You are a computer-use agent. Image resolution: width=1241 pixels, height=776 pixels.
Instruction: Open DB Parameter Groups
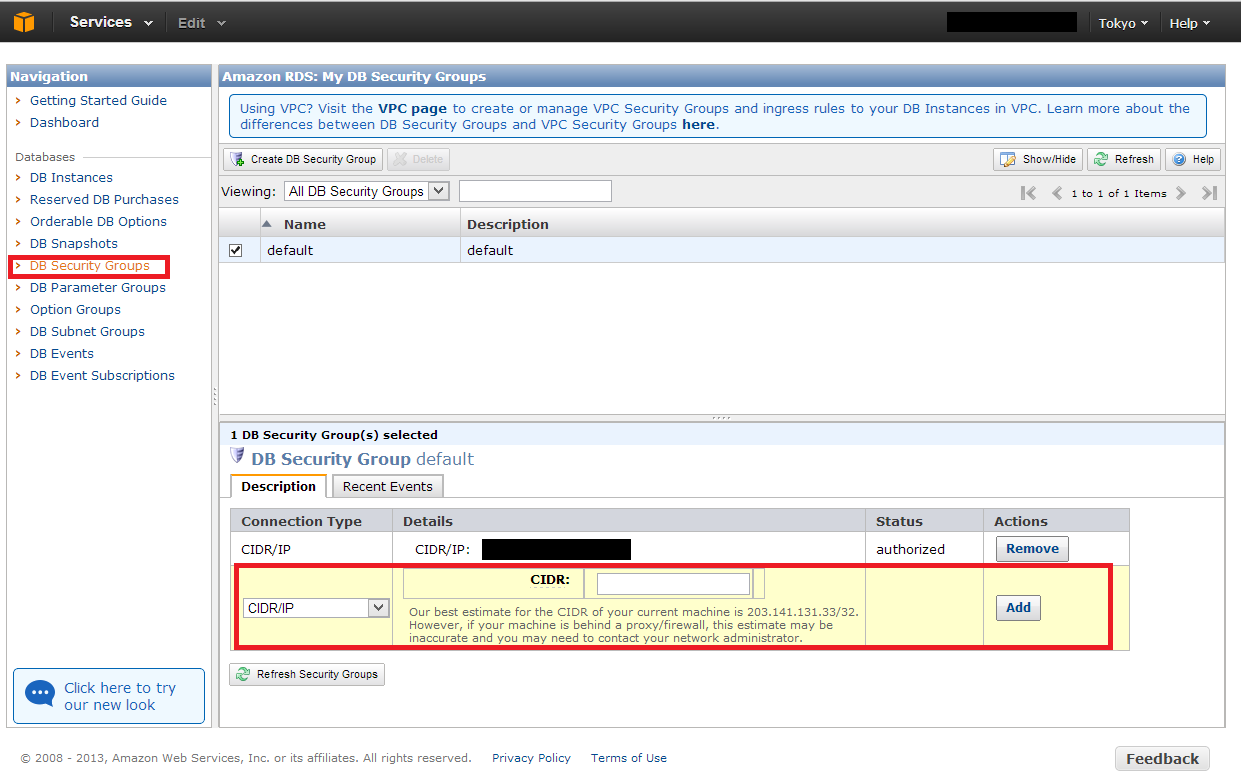[98, 287]
